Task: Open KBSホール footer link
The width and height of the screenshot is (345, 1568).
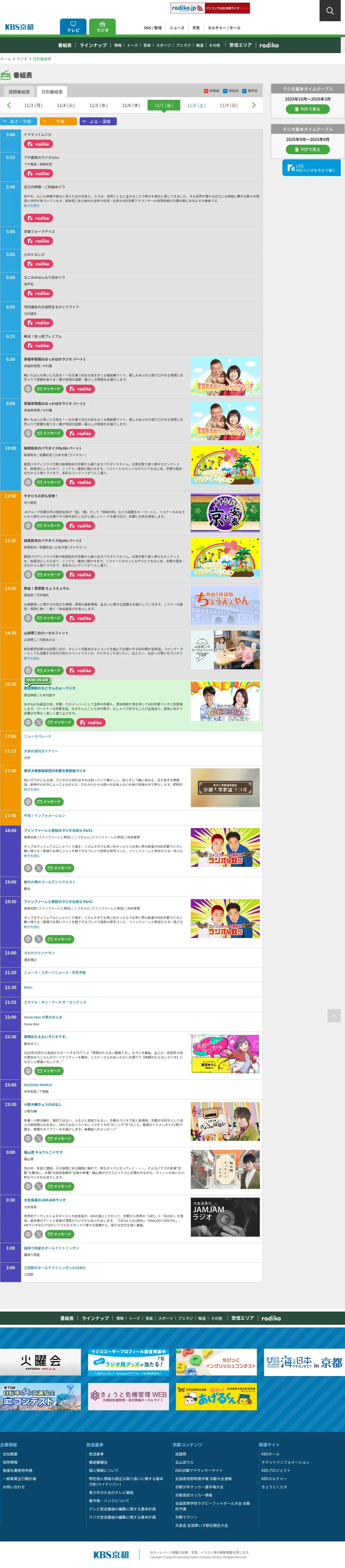Action: 270,1454
